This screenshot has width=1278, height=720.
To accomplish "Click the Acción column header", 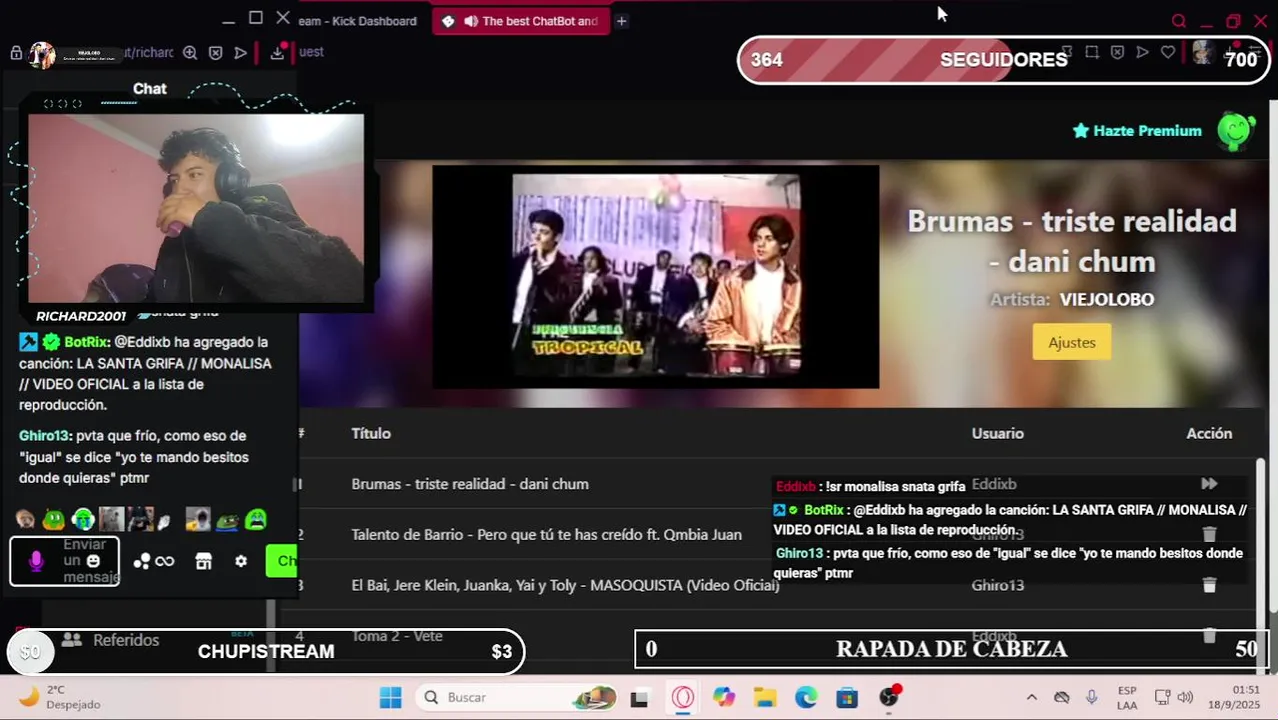I will point(1209,433).
